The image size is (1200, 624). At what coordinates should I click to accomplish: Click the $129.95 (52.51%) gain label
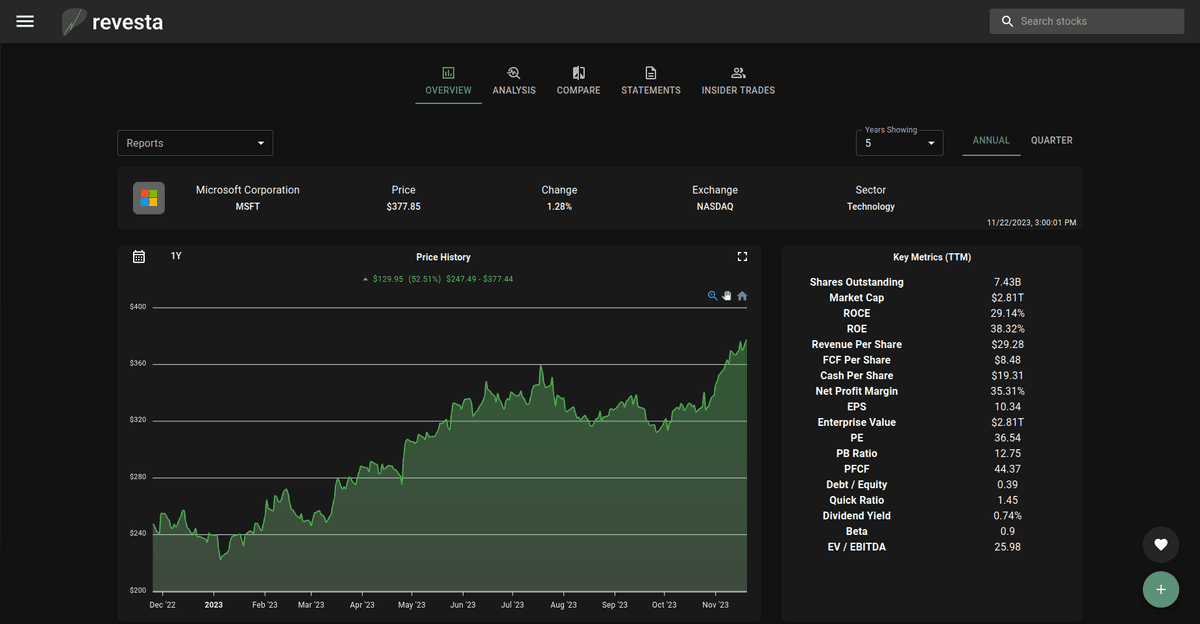pyautogui.click(x=407, y=279)
